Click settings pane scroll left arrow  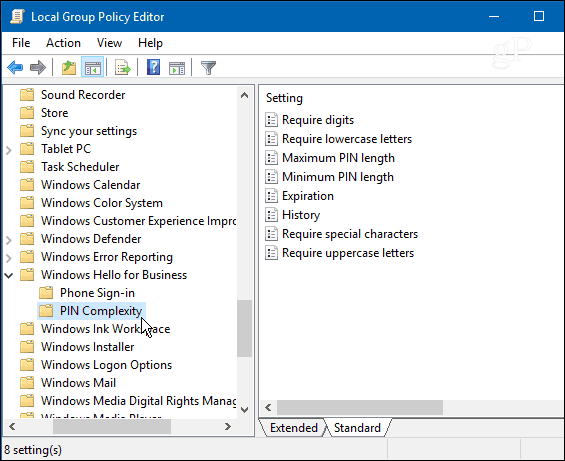pyautogui.click(x=268, y=408)
